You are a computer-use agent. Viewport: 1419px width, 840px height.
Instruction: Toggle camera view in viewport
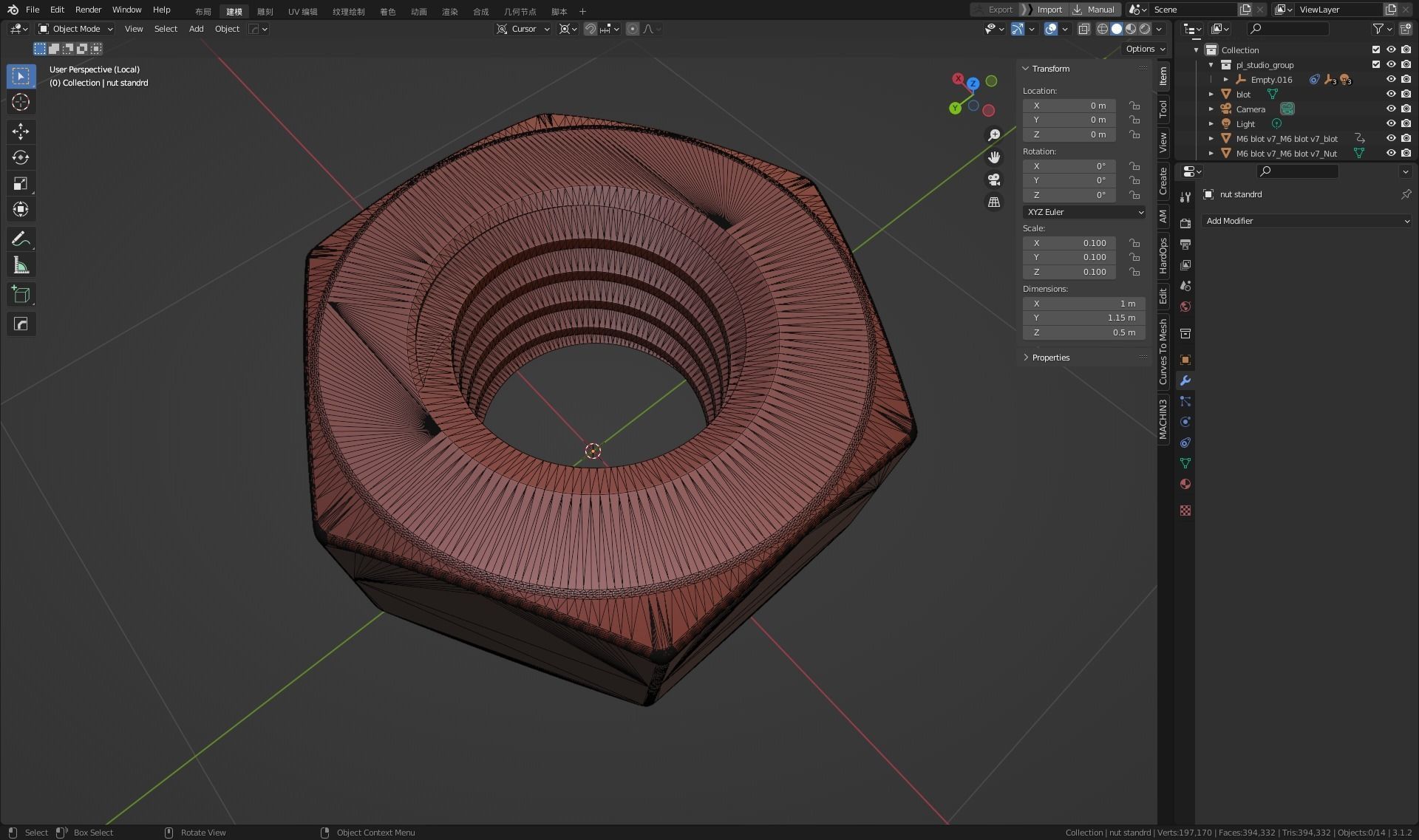(994, 180)
